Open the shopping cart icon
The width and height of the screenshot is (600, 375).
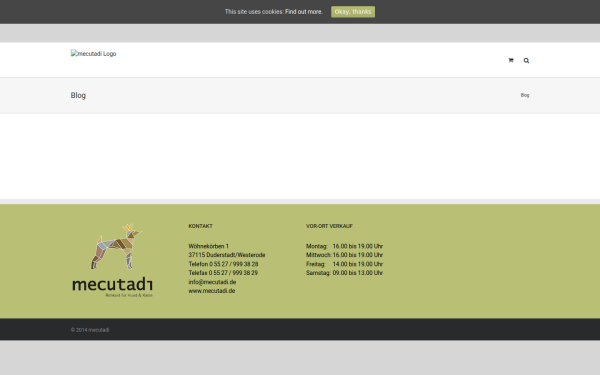click(x=511, y=60)
